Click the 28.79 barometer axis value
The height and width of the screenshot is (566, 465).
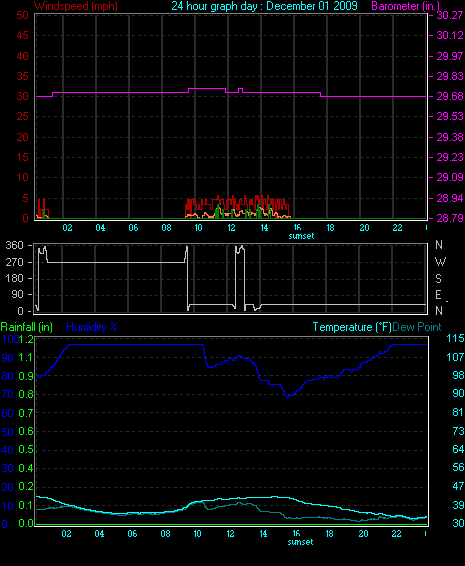tap(449, 218)
